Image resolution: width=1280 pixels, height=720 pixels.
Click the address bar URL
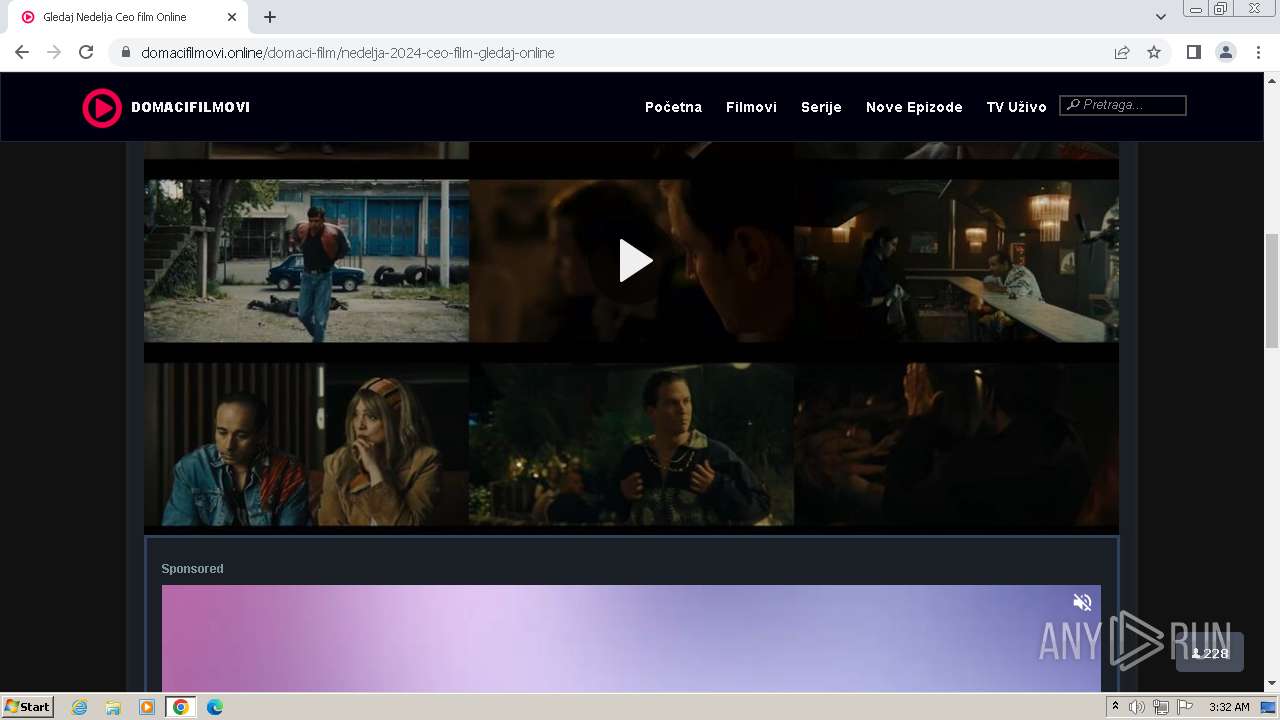pyautogui.click(x=348, y=53)
